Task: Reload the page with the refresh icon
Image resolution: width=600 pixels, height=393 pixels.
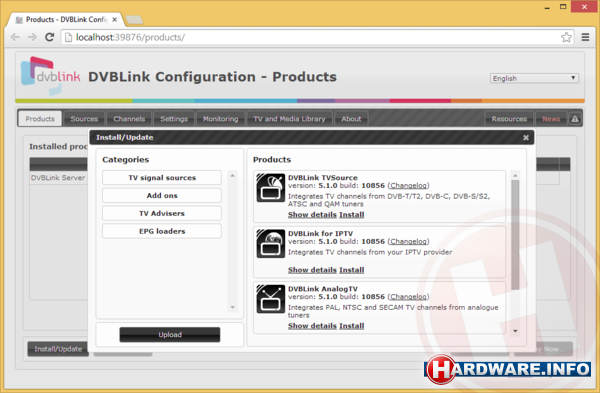Action: click(49, 37)
